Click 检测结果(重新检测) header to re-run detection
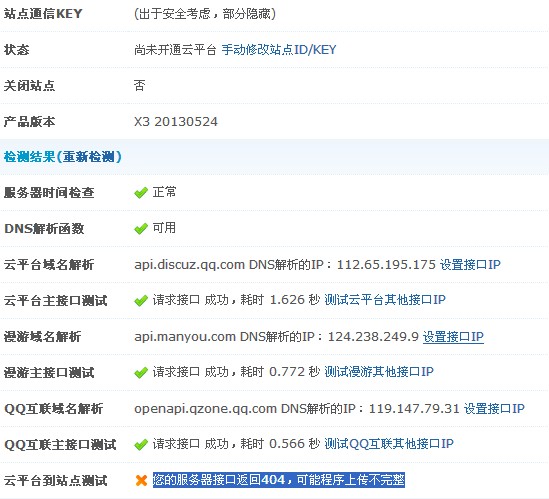The height and width of the screenshot is (499, 549). tap(63, 157)
